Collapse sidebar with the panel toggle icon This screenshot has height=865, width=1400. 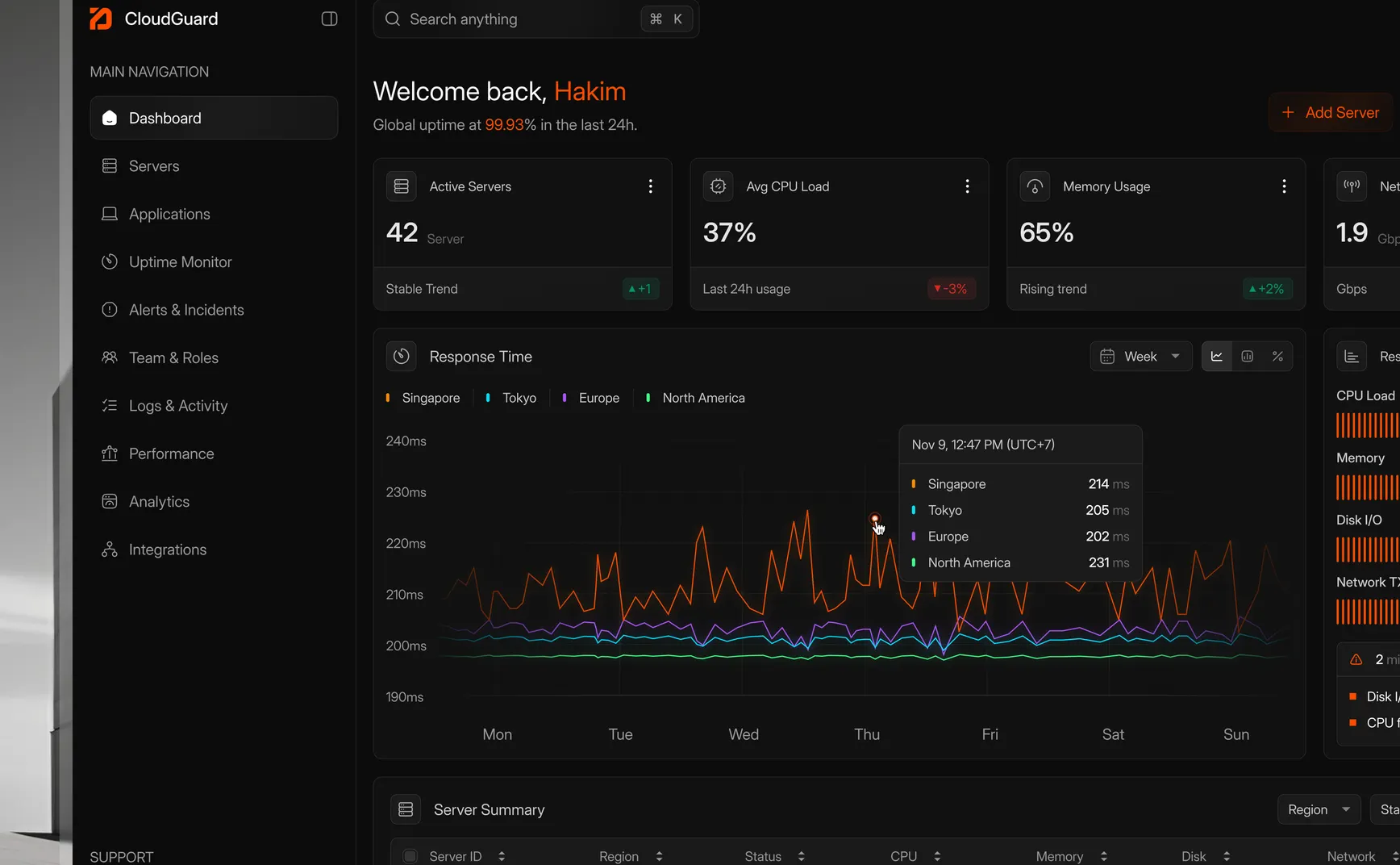pos(329,19)
